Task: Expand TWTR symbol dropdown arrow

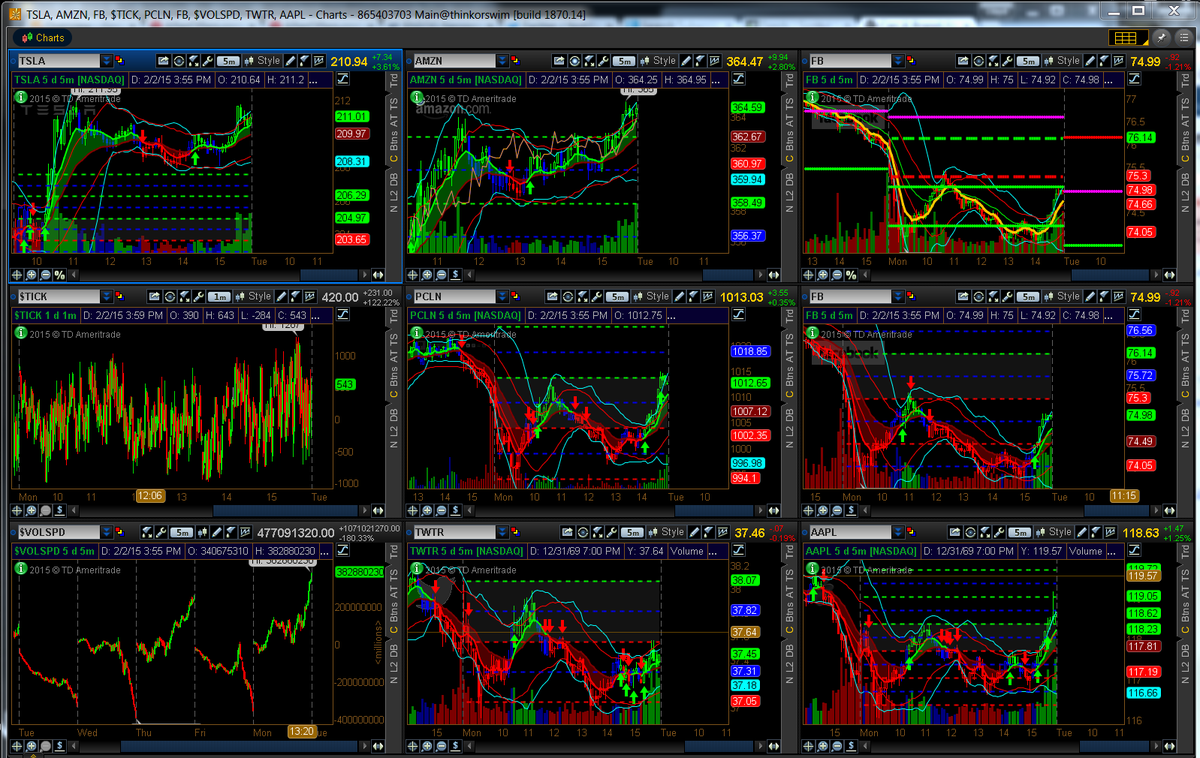Action: pyautogui.click(x=503, y=533)
